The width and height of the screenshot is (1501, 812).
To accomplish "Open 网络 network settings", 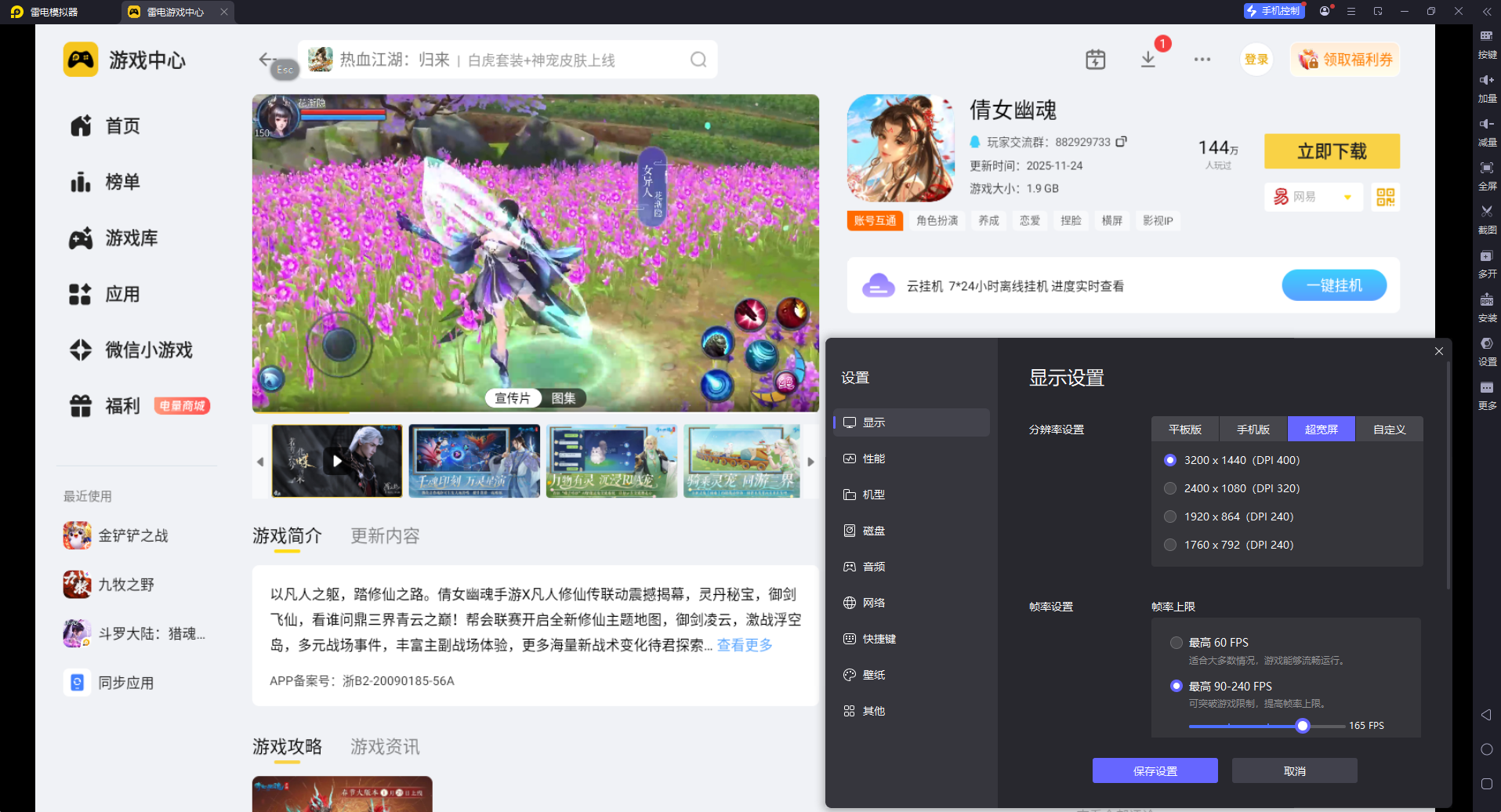I will click(x=912, y=603).
